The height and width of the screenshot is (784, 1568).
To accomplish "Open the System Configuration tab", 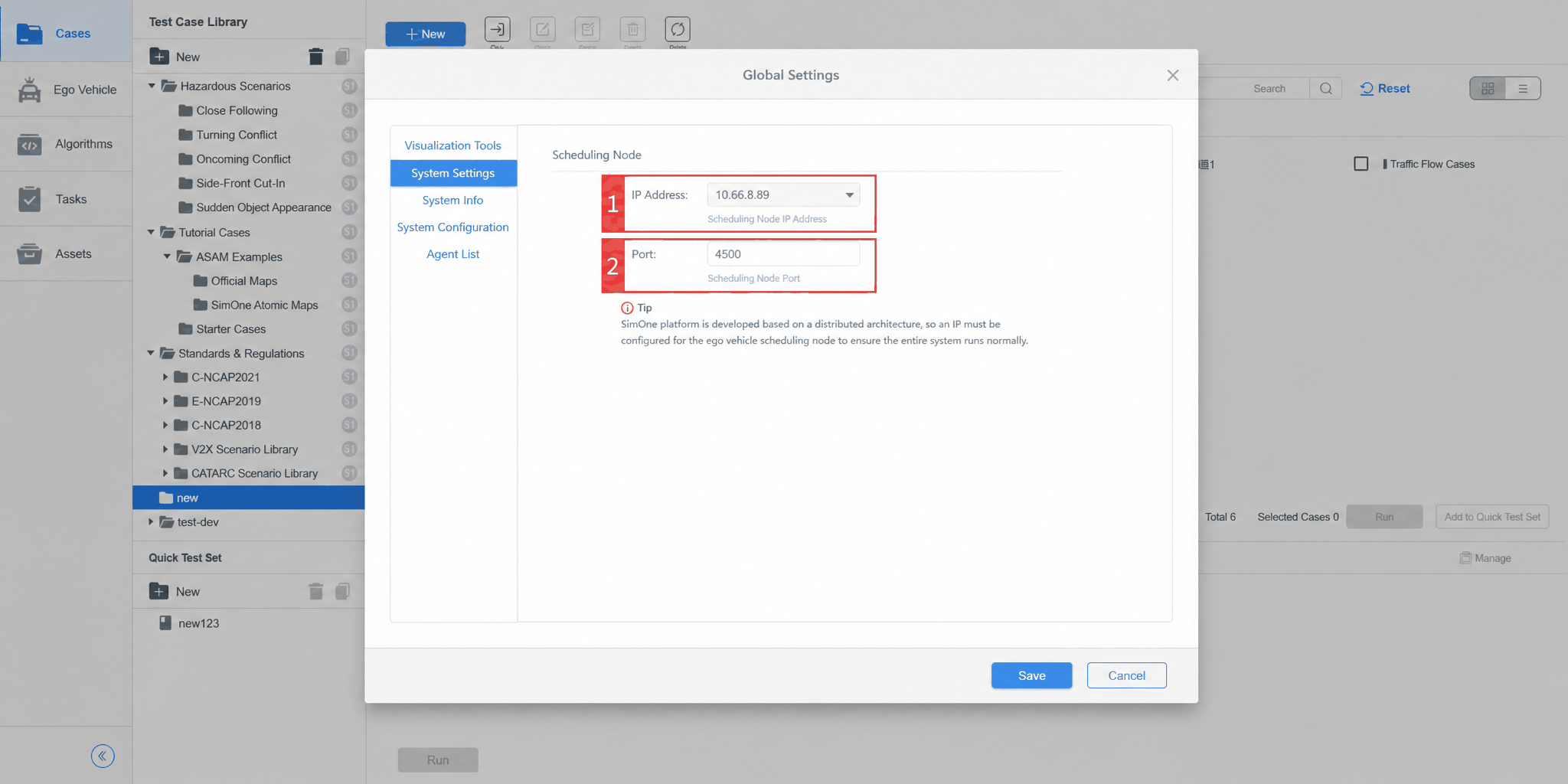I will [x=453, y=227].
